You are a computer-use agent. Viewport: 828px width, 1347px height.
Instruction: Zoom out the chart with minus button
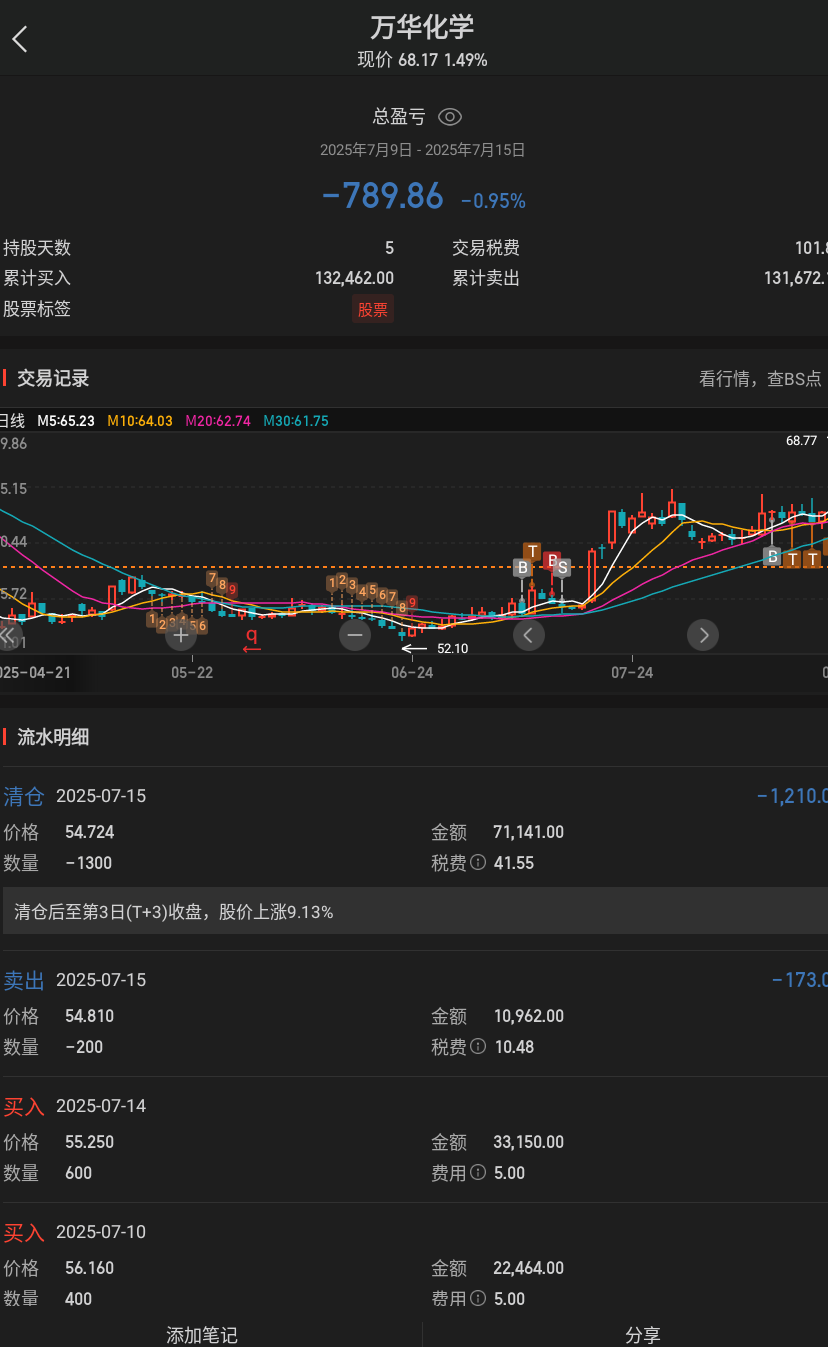point(354,634)
